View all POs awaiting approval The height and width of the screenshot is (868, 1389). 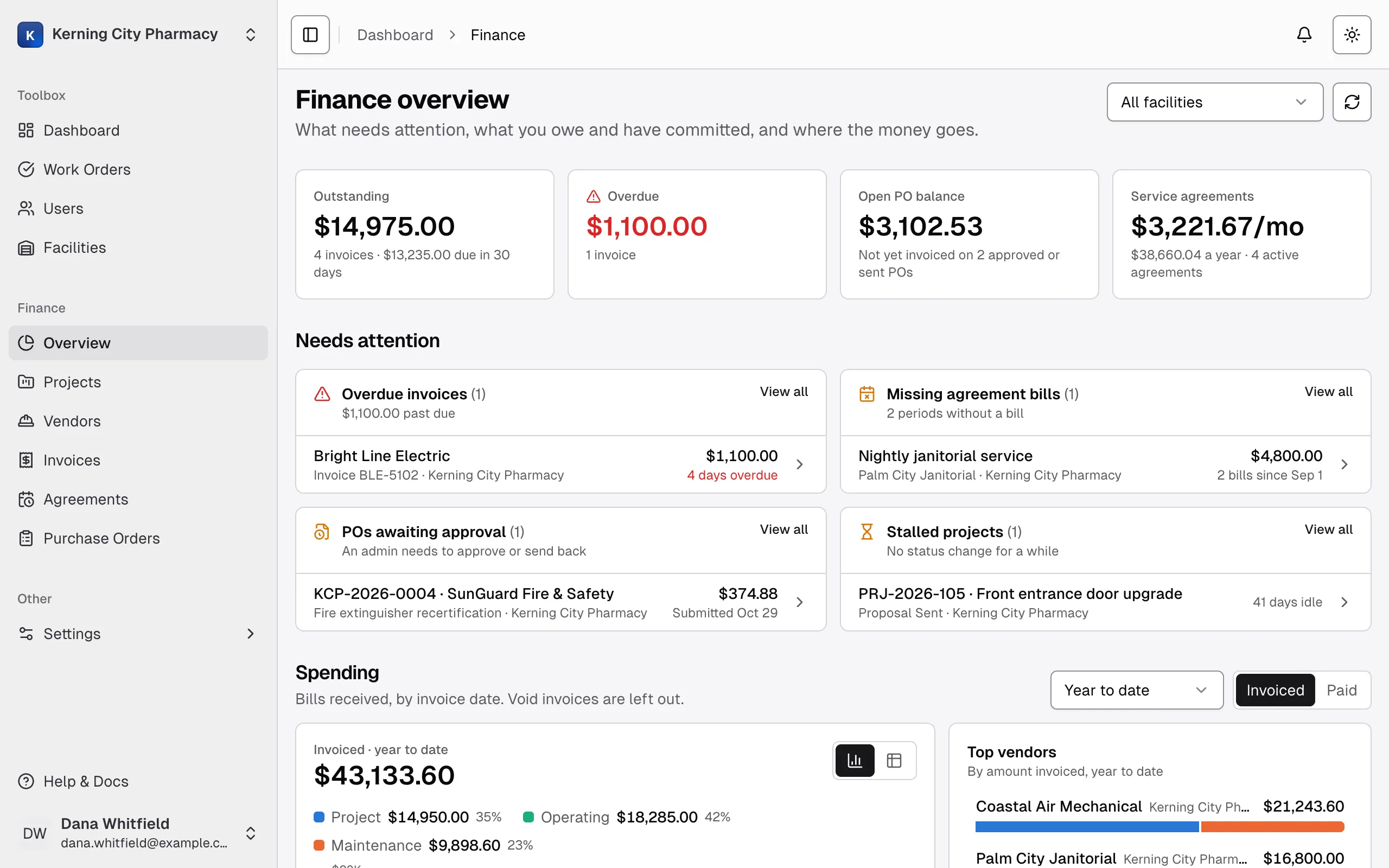coord(783,529)
